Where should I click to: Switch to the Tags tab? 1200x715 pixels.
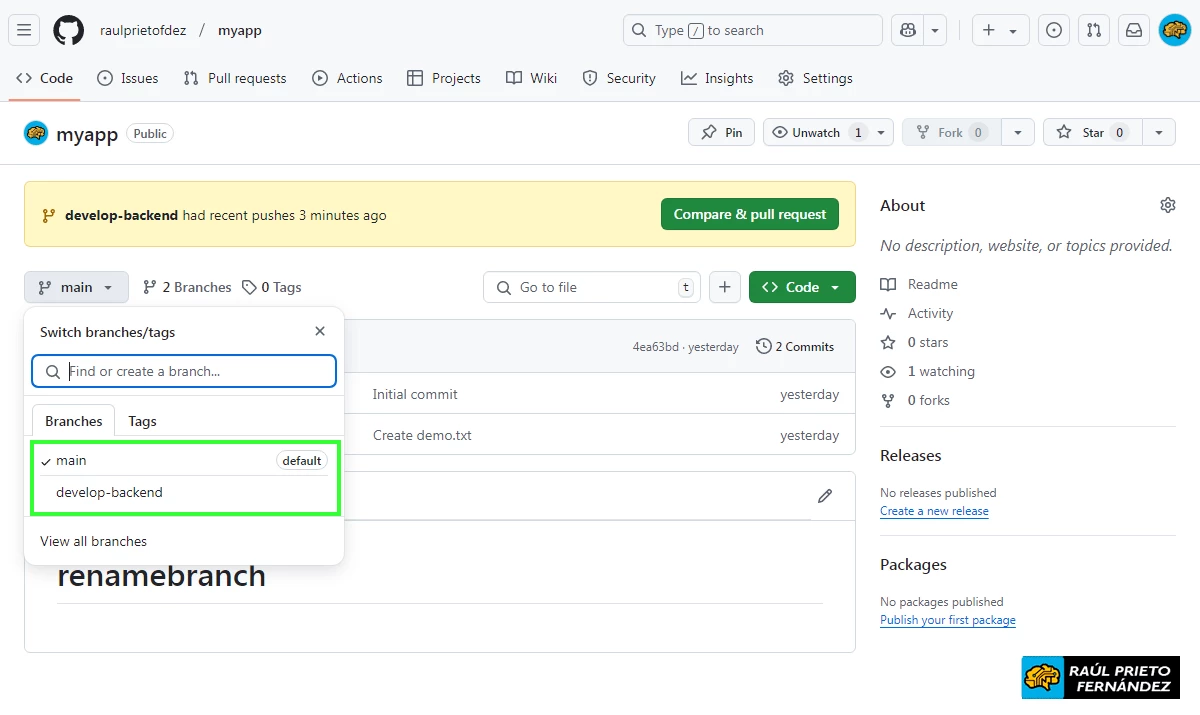pyautogui.click(x=142, y=421)
